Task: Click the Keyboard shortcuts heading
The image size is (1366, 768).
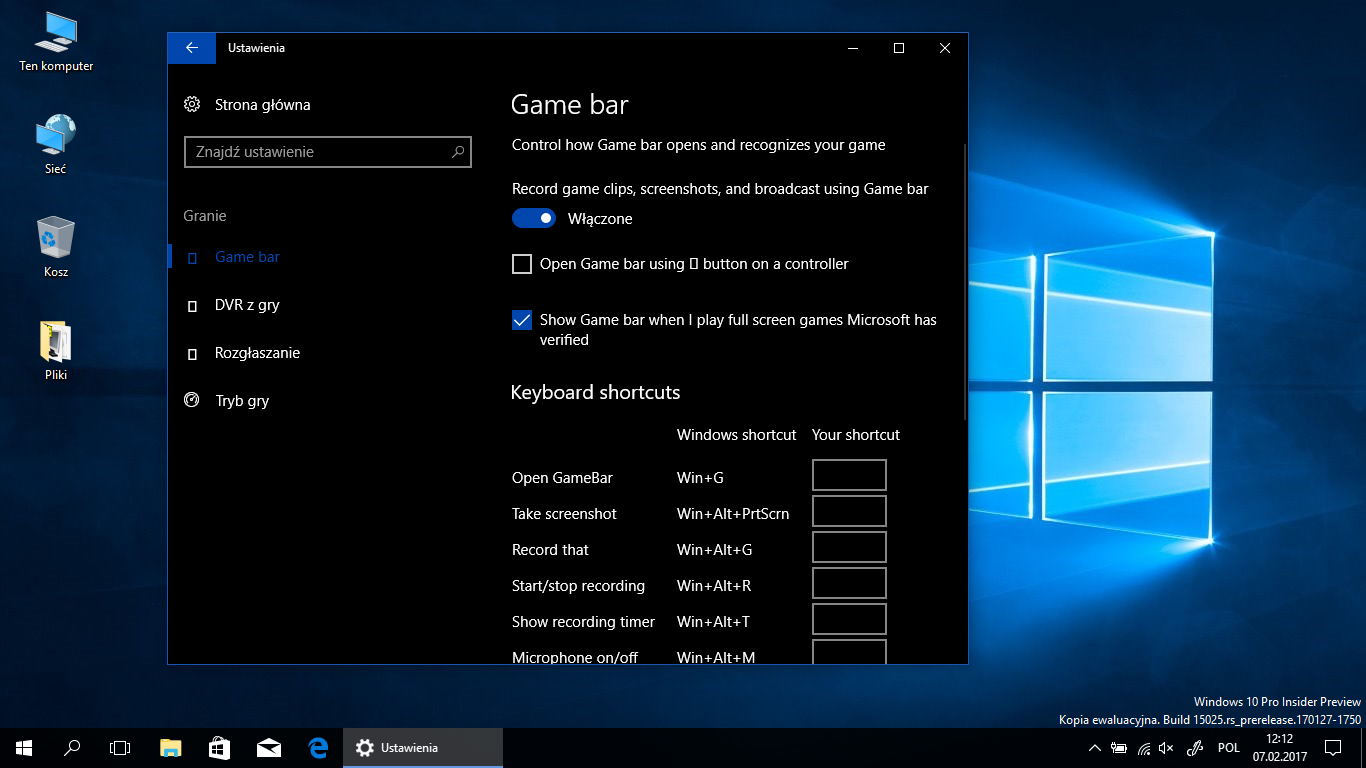Action: [596, 392]
